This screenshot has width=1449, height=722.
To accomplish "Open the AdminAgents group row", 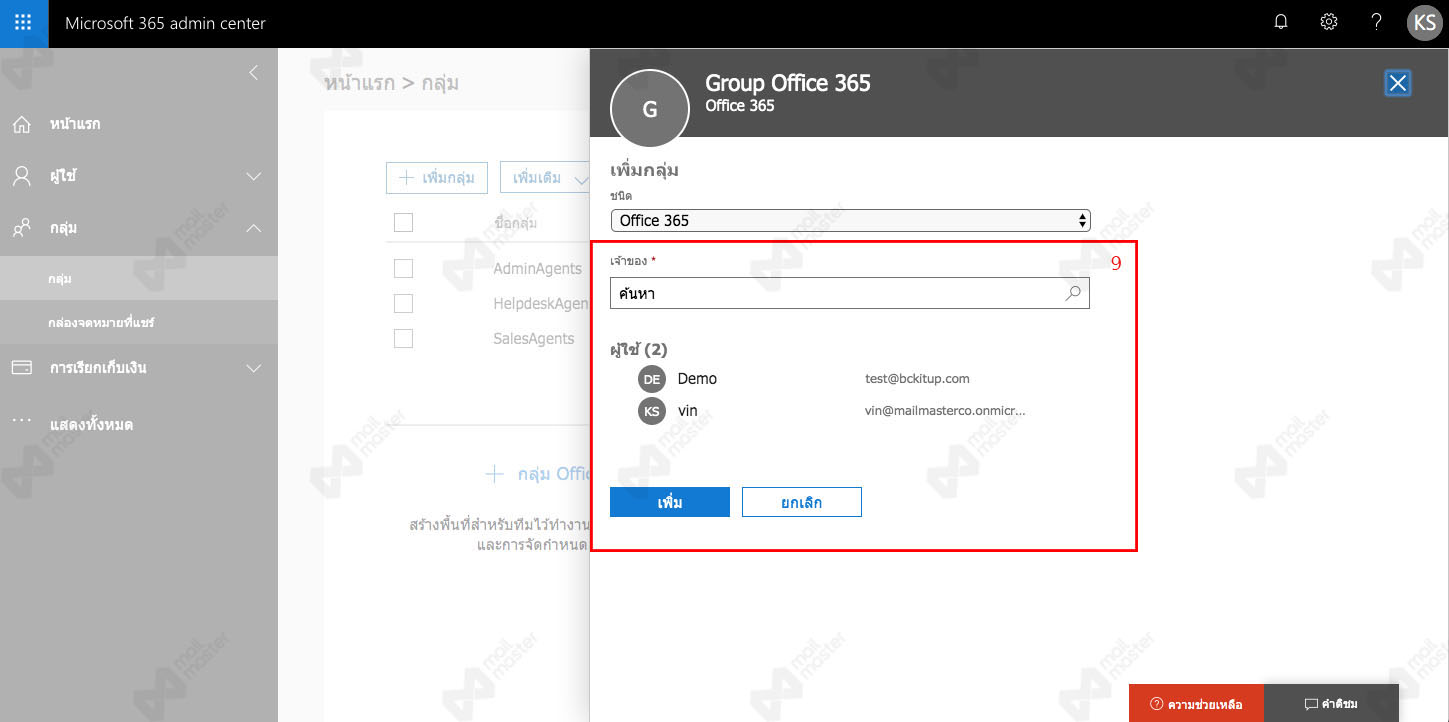I will pos(537,268).
